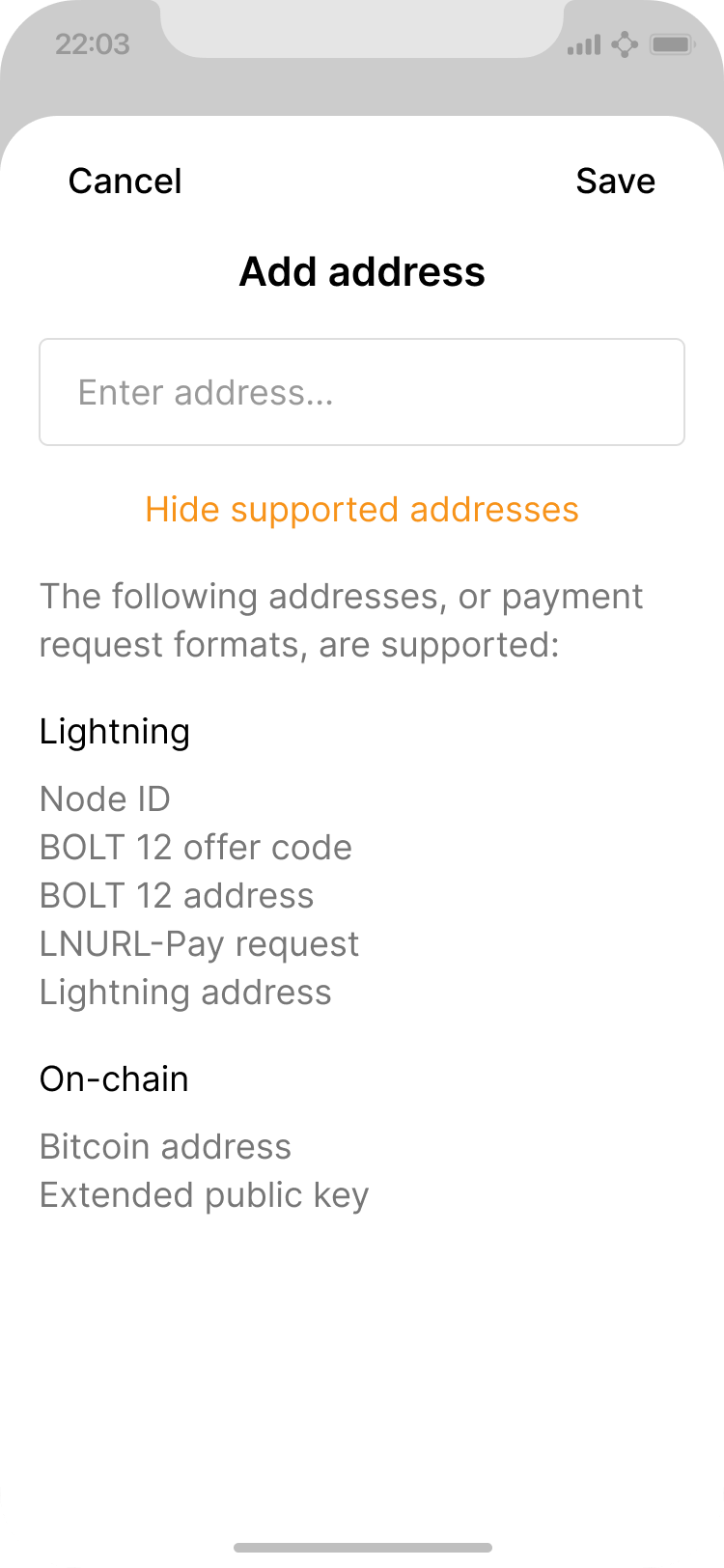Save the new address

(x=615, y=181)
